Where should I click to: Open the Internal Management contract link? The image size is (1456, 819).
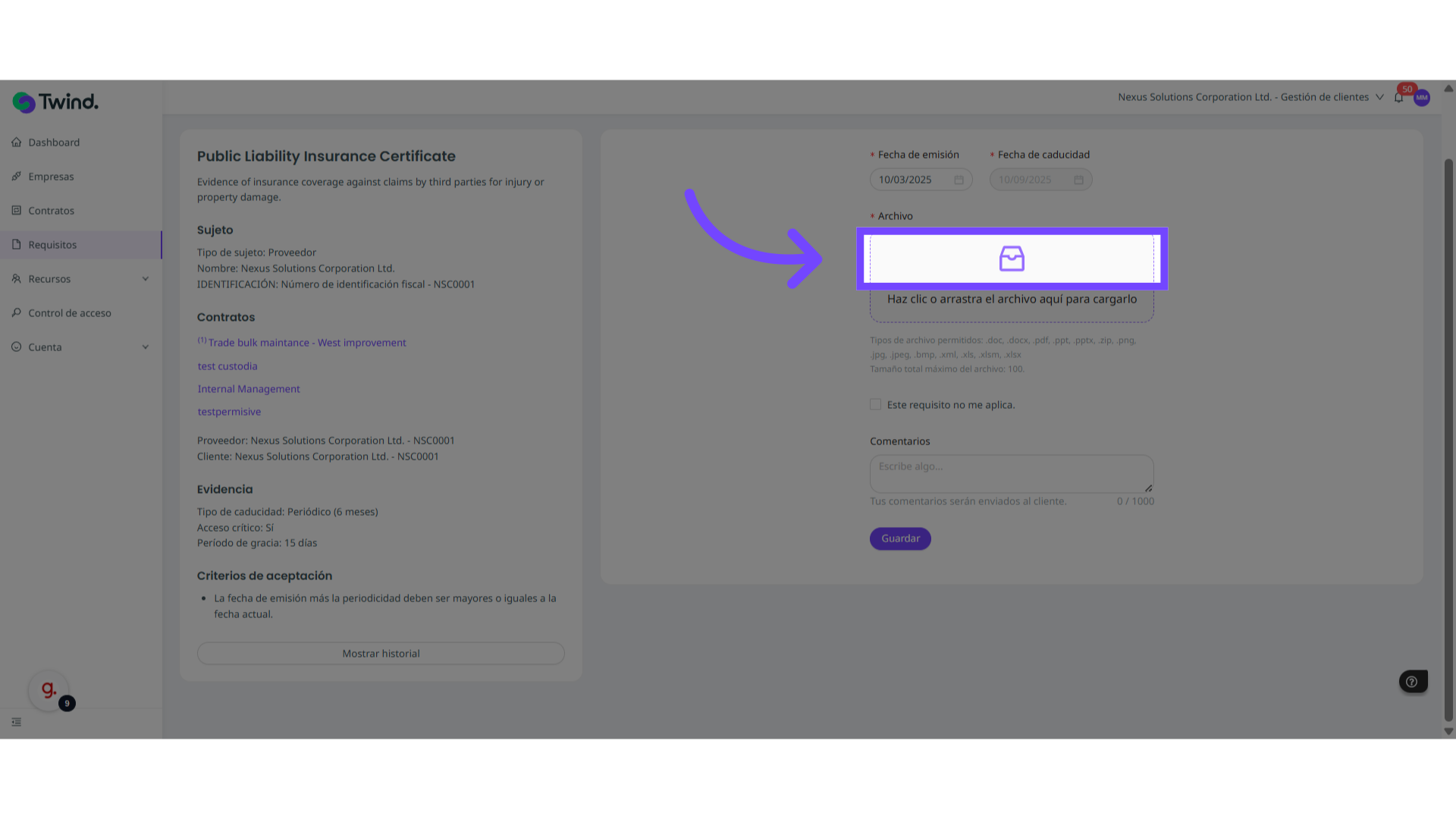249,389
